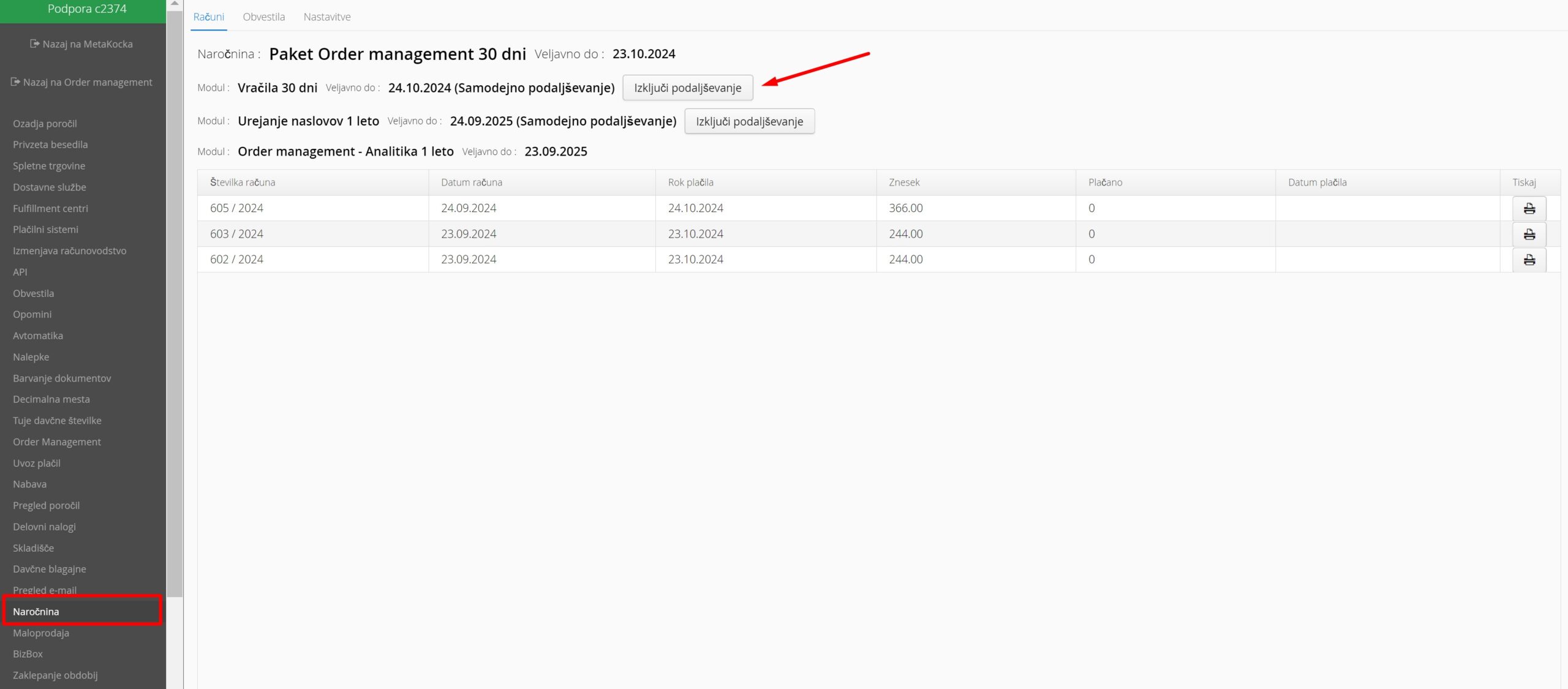This screenshot has height=689, width=1568.
Task: Return via Nazaj na Order management
Action: (81, 82)
